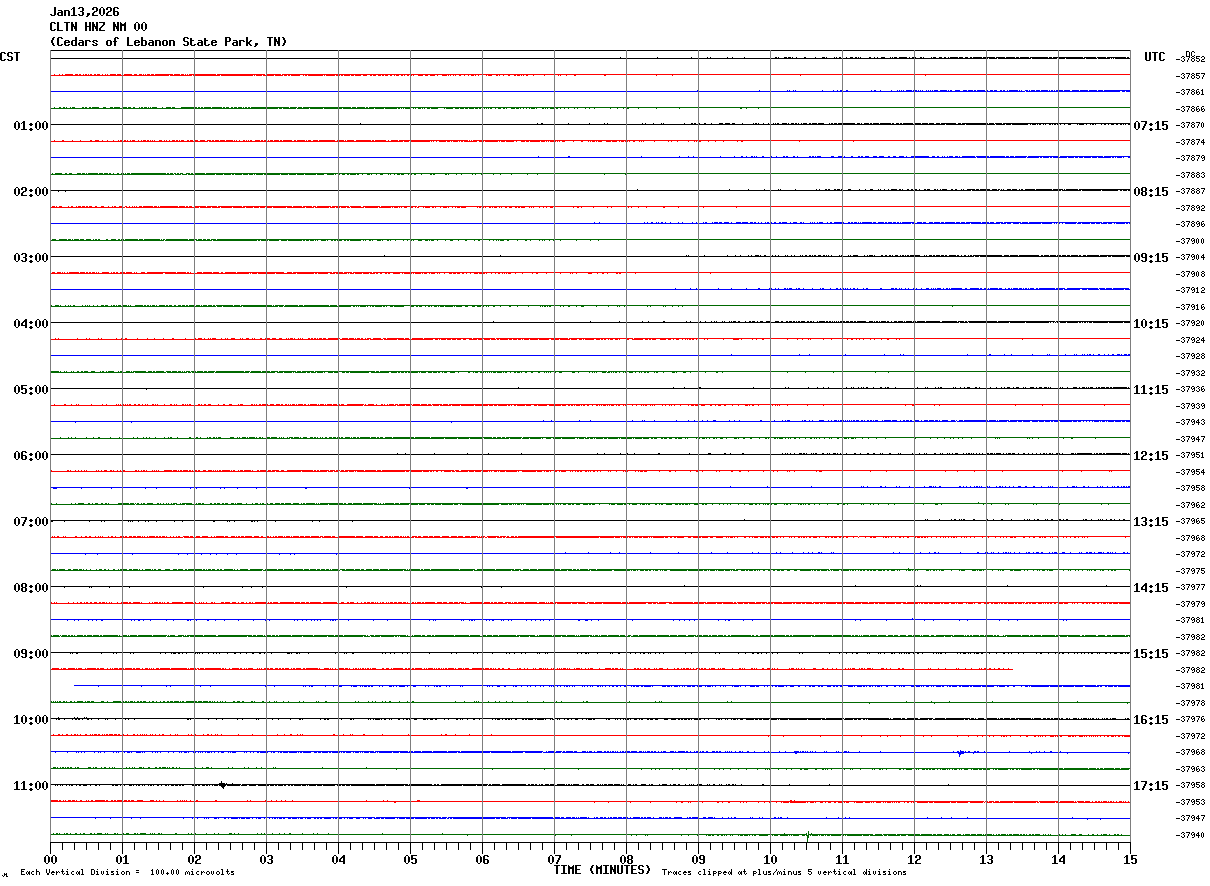Click the seismic spike on the 11:00 black trace
The image size is (1210, 886).
pos(222,785)
